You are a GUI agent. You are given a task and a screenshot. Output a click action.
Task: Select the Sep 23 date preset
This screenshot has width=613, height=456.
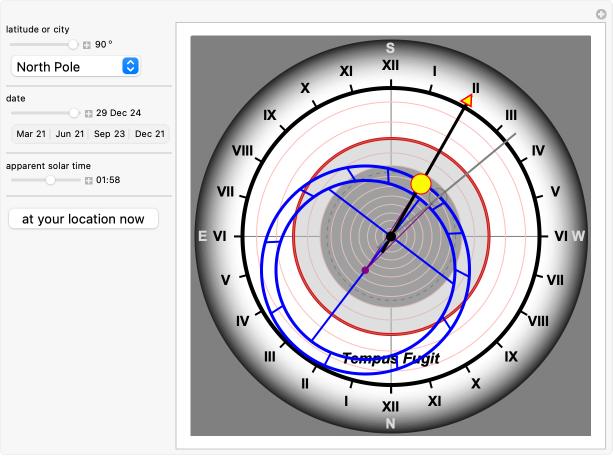(x=109, y=134)
